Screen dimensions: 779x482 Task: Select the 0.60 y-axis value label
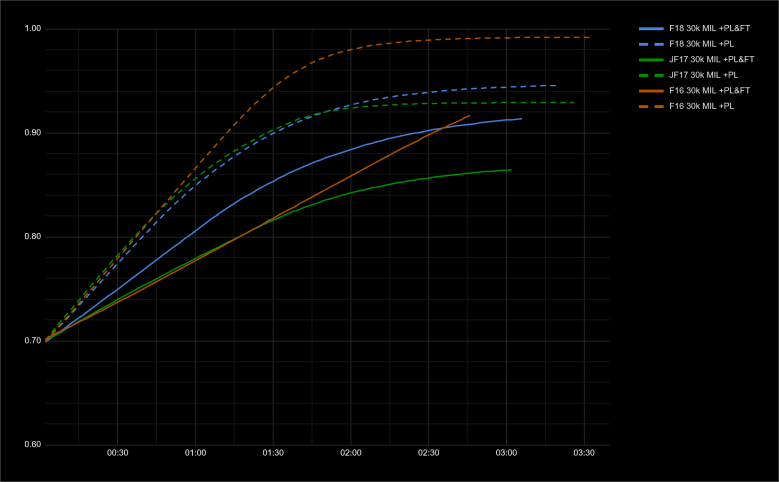pos(33,444)
